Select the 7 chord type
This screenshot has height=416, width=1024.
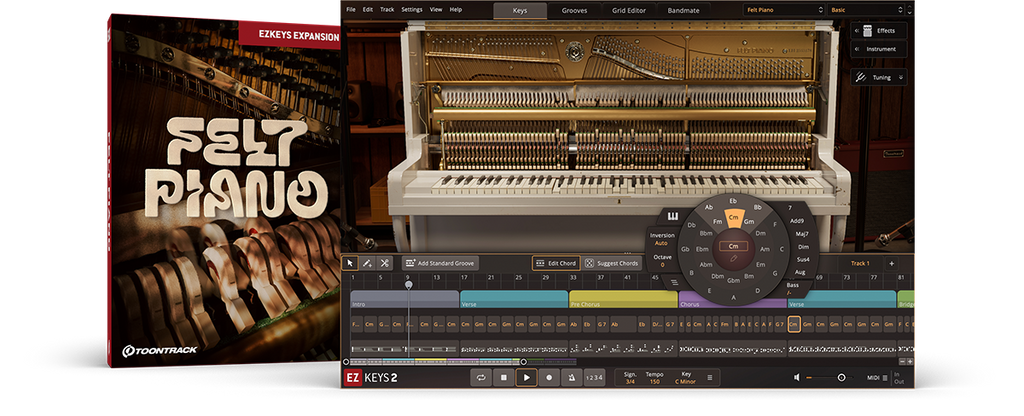point(790,208)
